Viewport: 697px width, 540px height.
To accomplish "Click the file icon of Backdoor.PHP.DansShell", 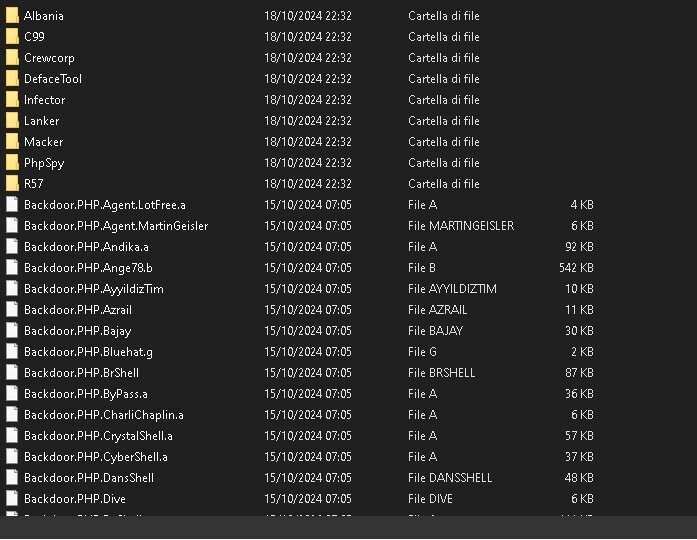I will 12,478.
